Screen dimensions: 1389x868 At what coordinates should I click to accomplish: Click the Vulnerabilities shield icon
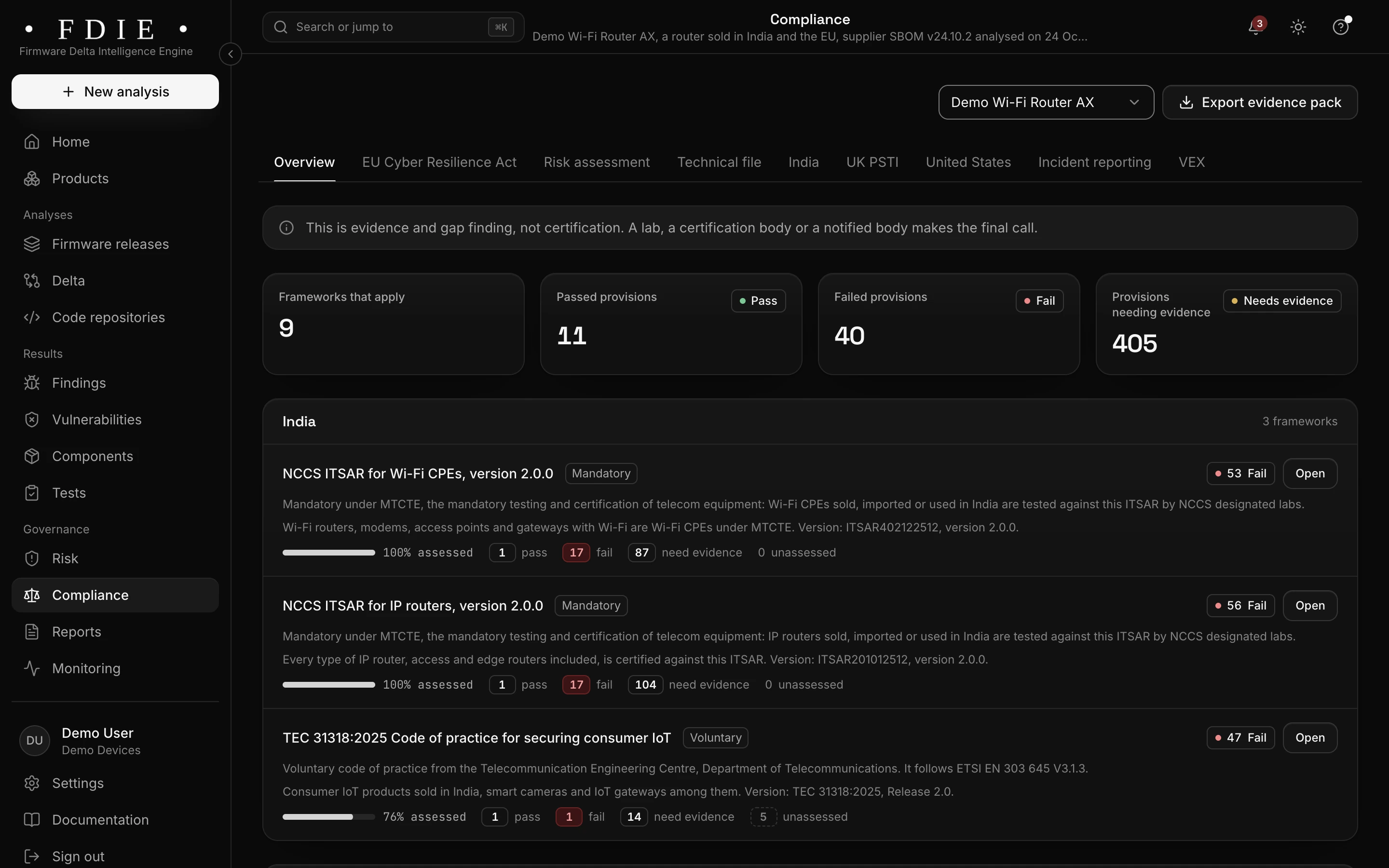[x=32, y=420]
